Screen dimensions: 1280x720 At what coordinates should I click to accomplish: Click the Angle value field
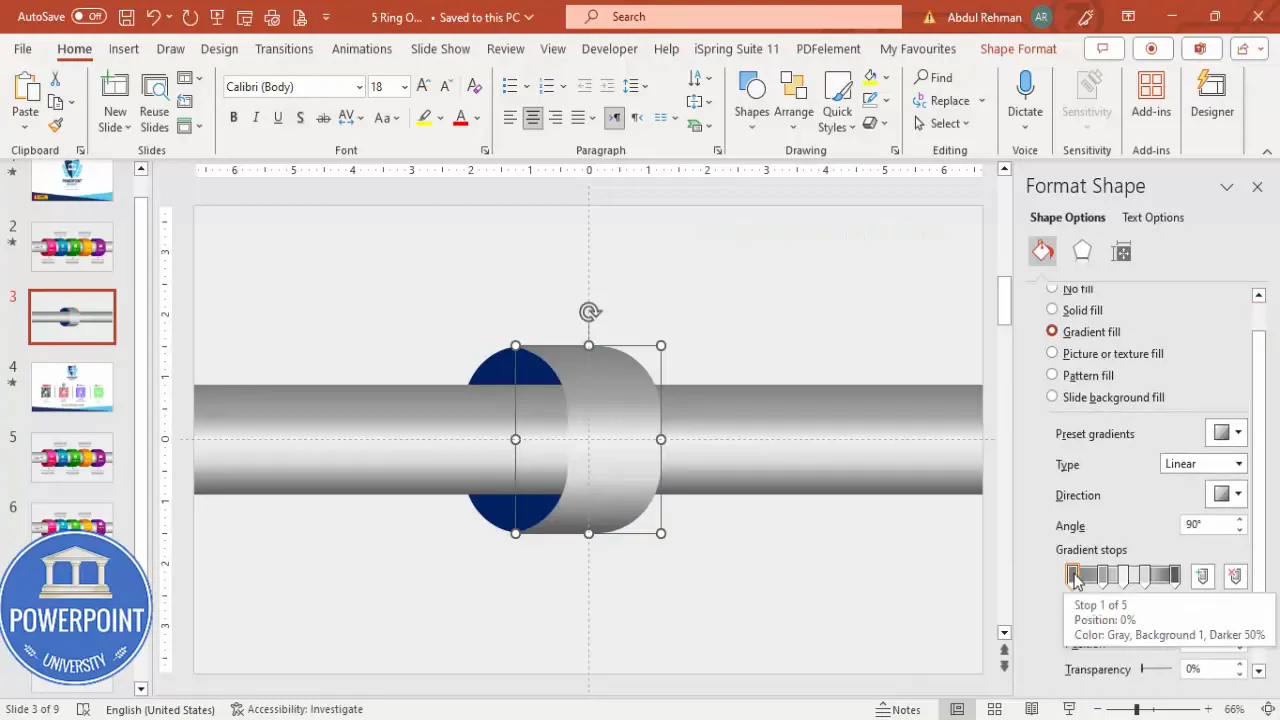[1207, 525]
